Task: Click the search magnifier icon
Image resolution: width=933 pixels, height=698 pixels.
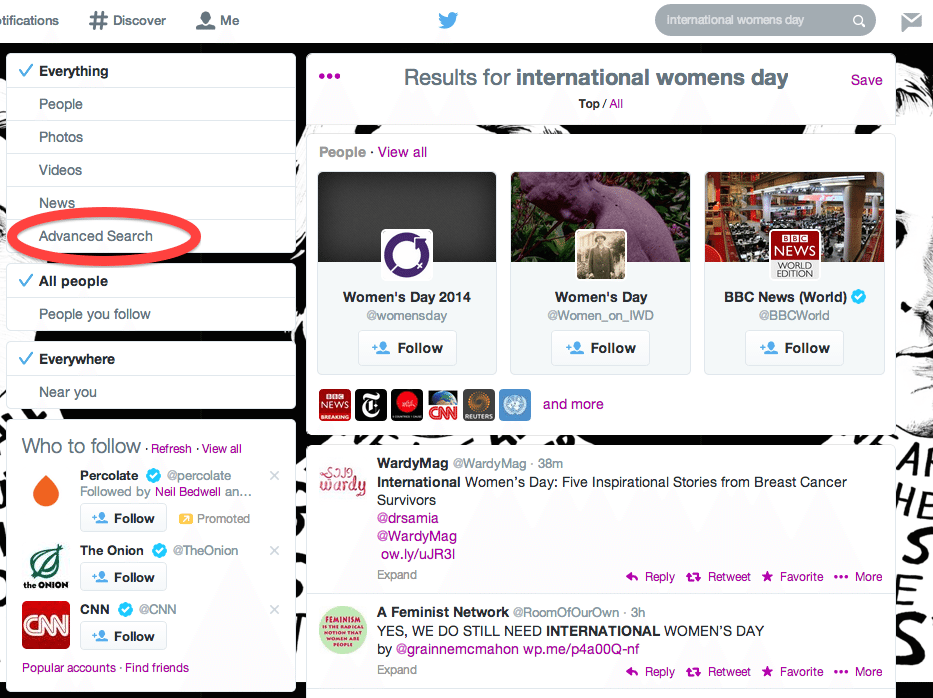Action: click(859, 21)
